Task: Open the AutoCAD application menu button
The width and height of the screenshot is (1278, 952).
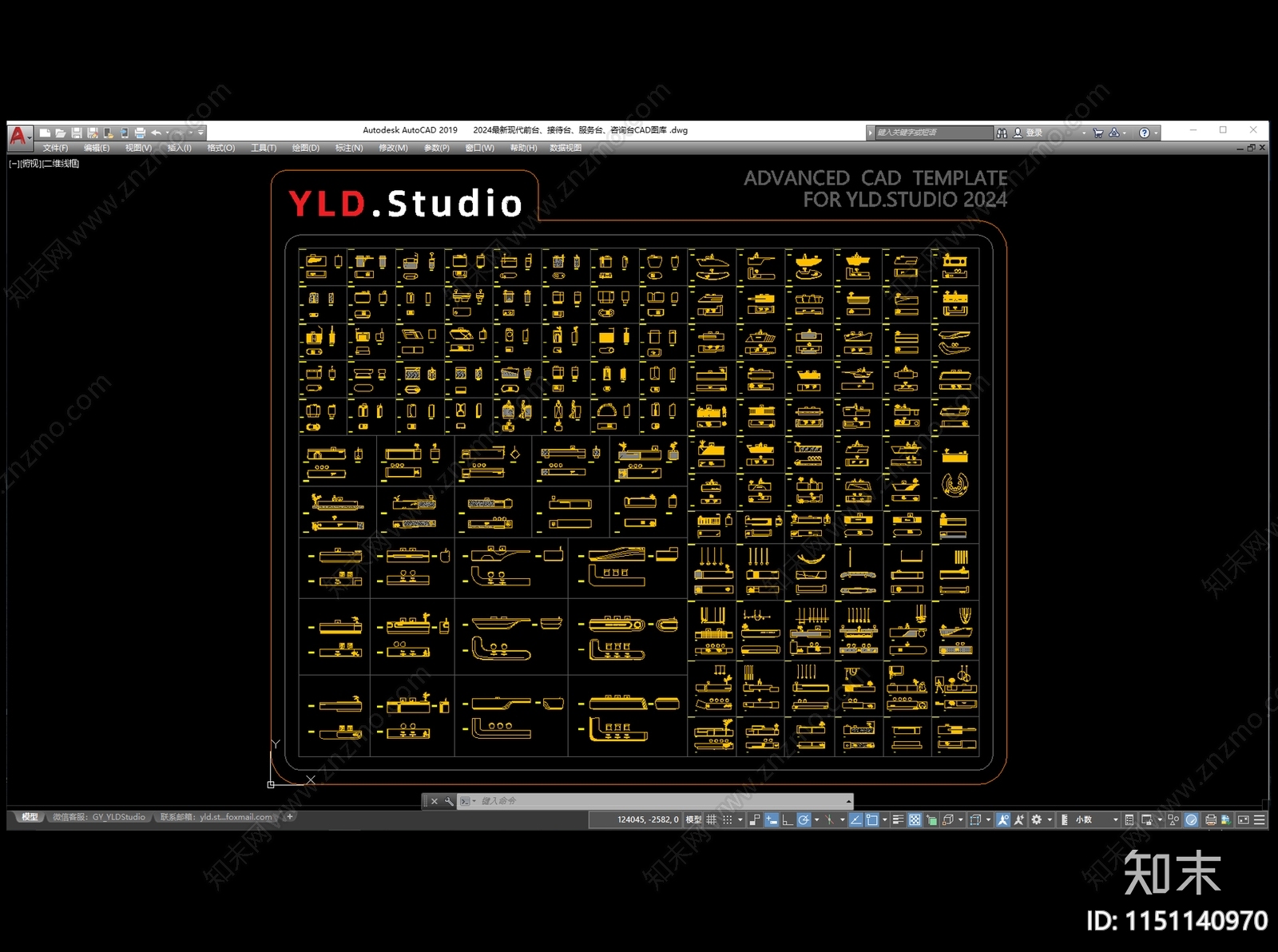Action: 19,137
